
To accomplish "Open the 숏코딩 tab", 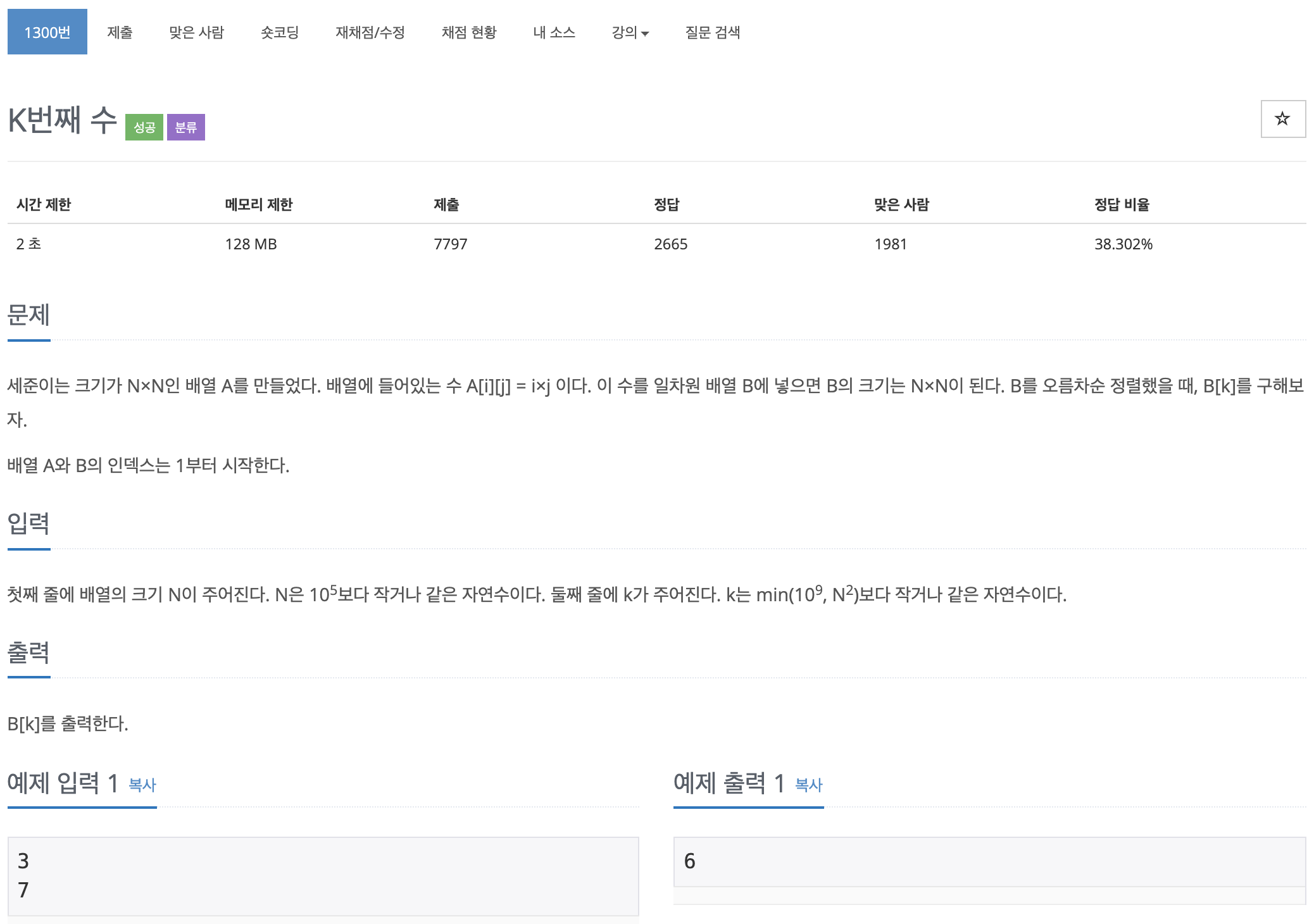I will coord(280,32).
